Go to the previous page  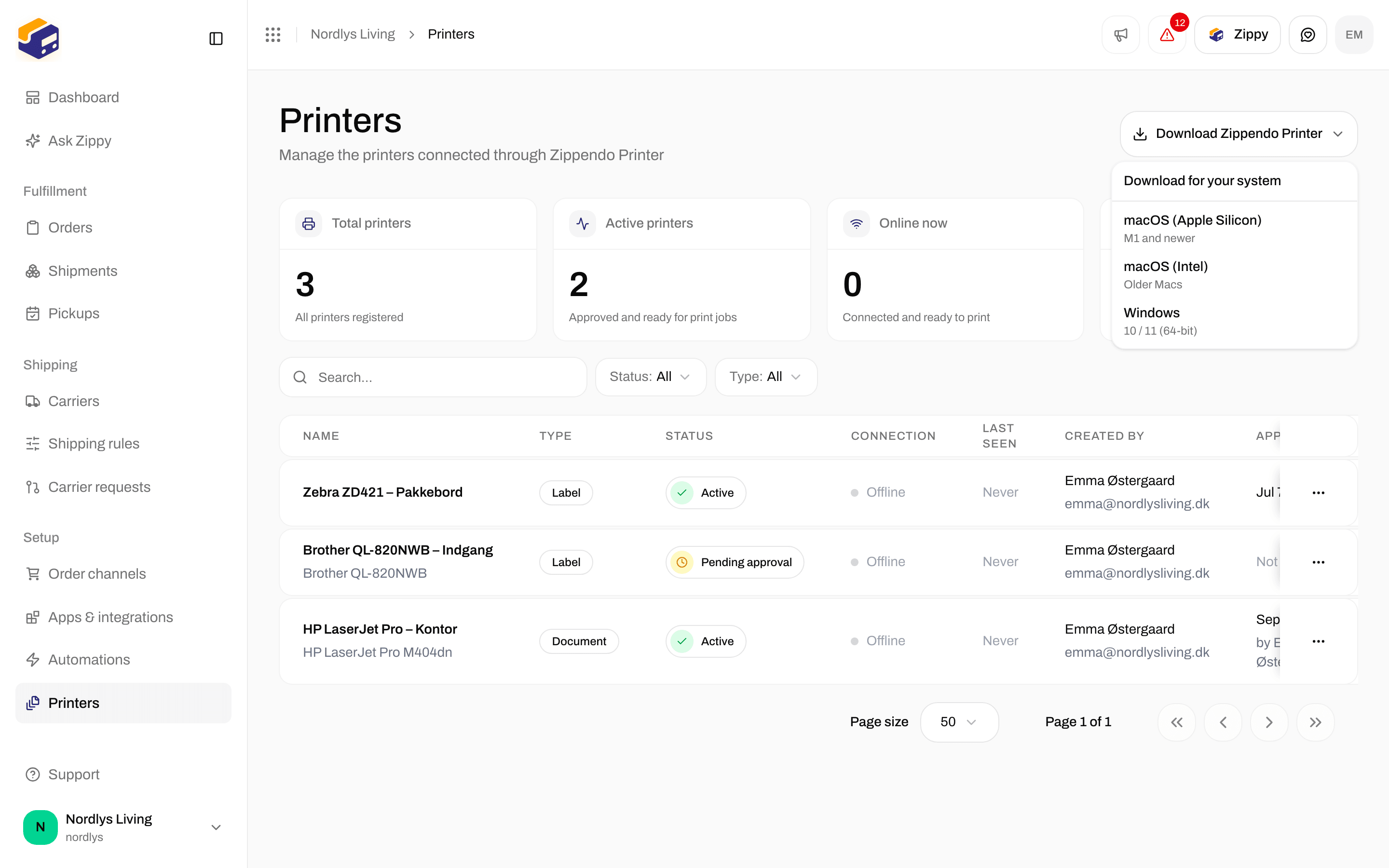1223,722
